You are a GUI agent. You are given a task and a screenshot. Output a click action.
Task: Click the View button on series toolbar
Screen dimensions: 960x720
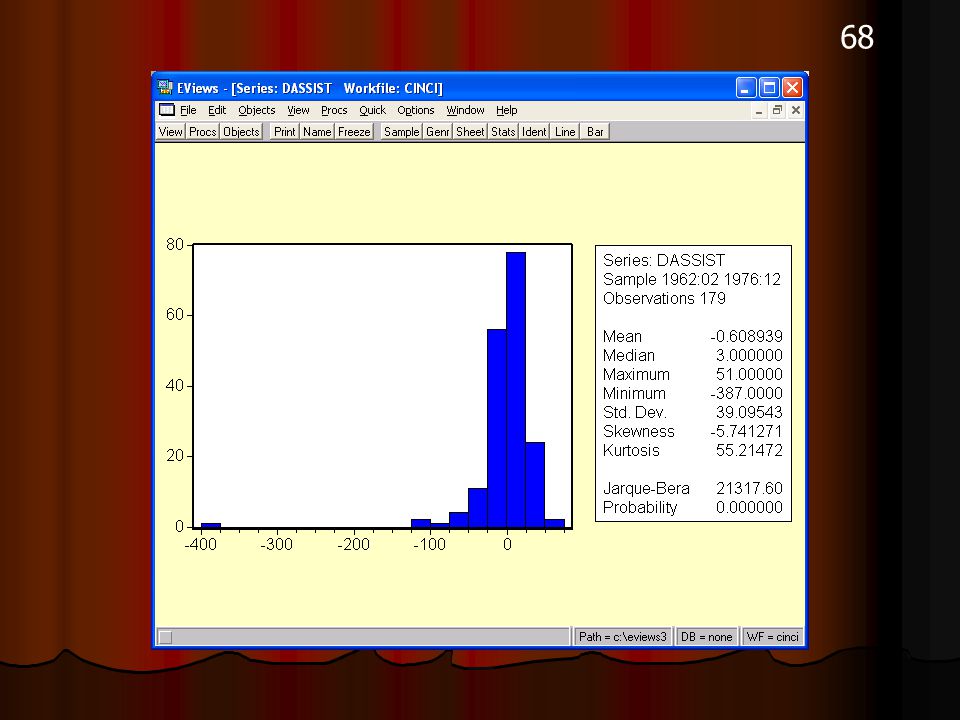171,132
